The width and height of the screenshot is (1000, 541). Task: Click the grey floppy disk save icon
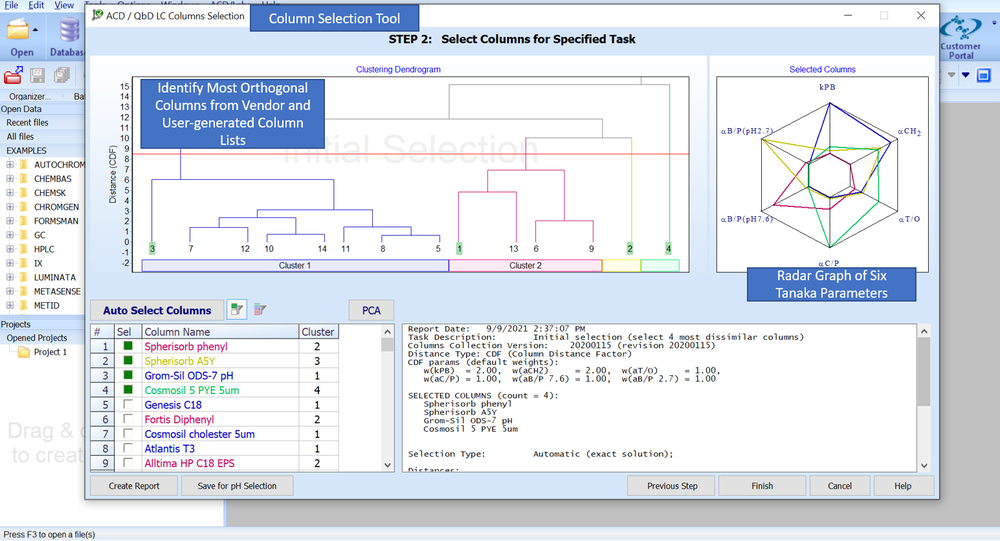[37, 75]
